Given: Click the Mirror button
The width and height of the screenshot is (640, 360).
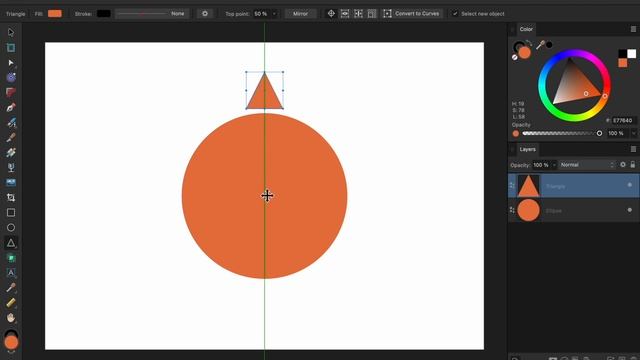Looking at the screenshot, I should tap(300, 13).
